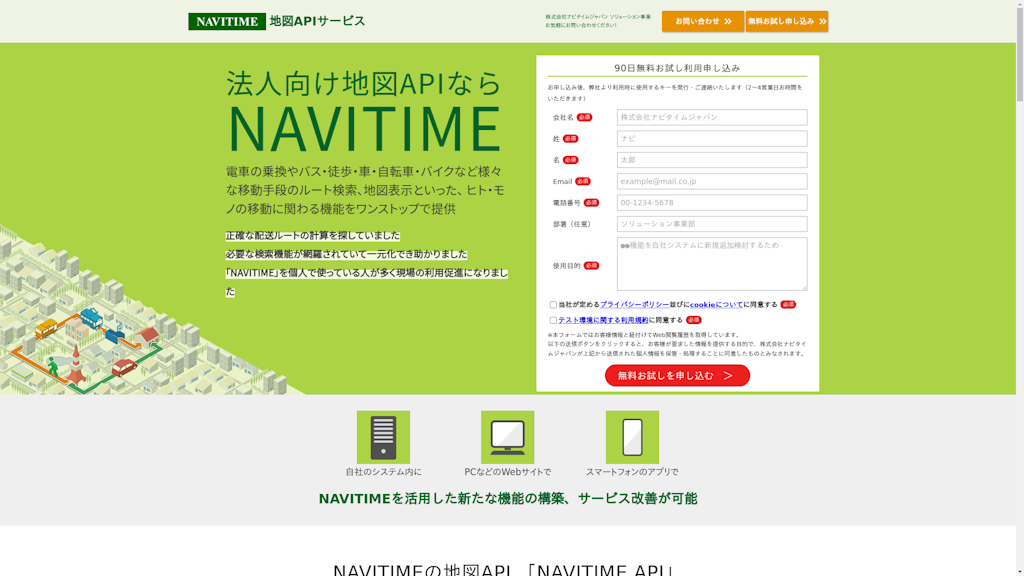
Task: Click the 姓 last name input
Action: coord(711,139)
